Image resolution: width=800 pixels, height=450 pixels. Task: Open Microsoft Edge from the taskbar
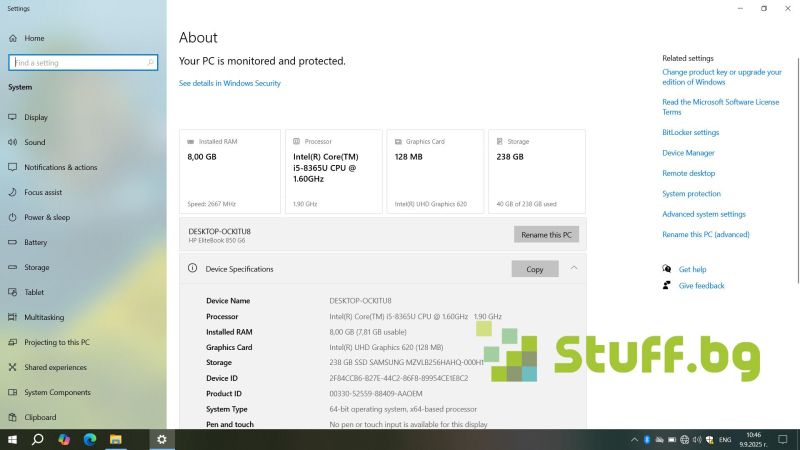coord(90,439)
